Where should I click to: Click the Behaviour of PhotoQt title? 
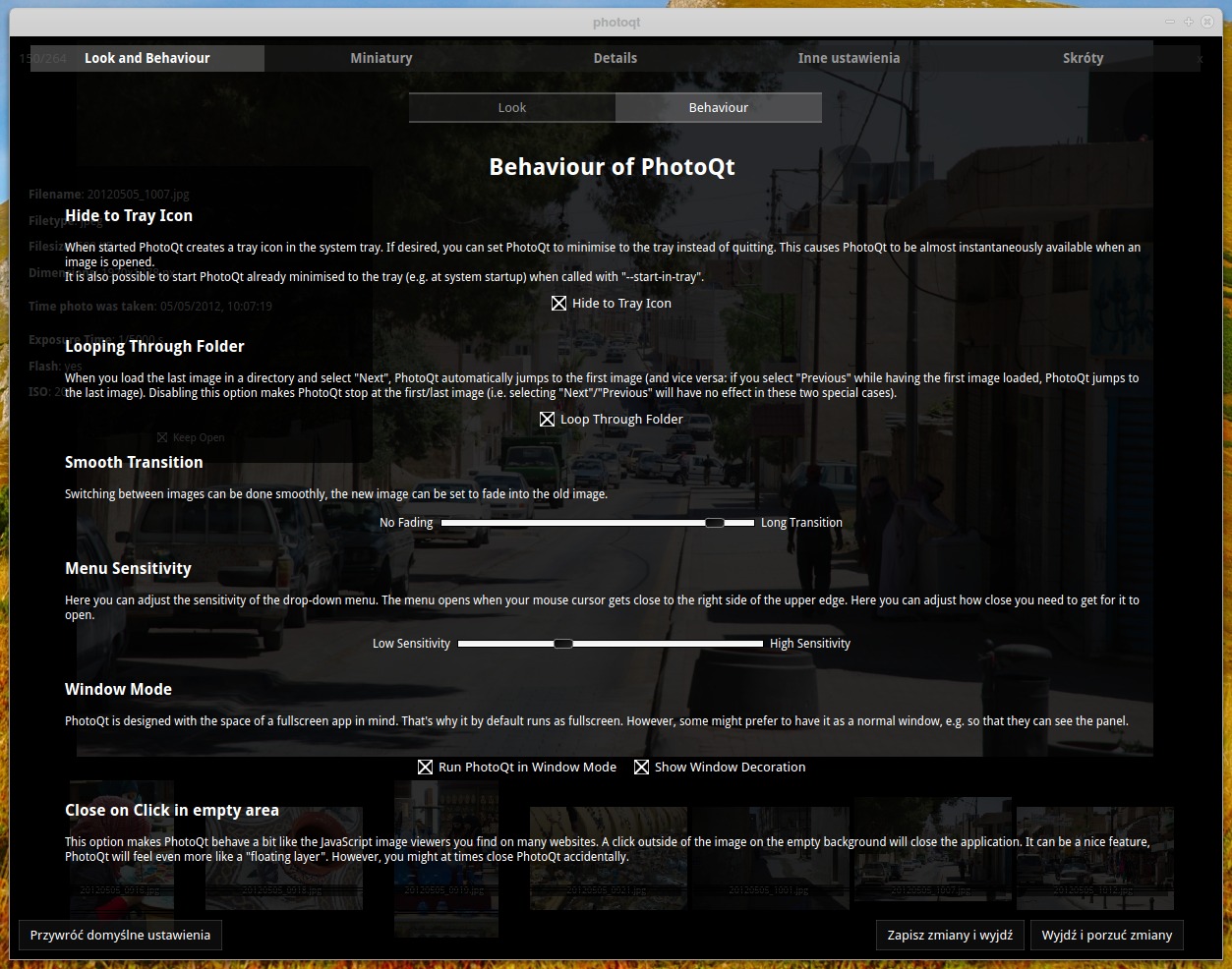pos(612,167)
